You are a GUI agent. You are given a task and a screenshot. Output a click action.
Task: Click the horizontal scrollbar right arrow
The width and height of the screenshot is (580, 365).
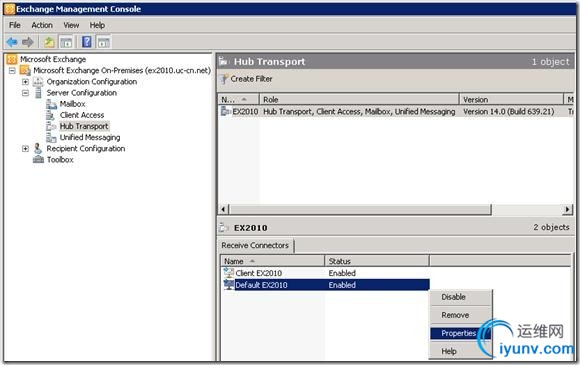click(567, 209)
